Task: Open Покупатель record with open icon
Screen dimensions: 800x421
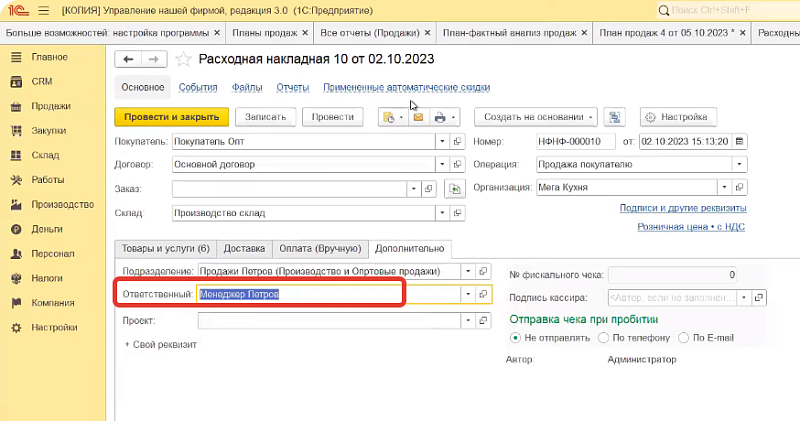Action: (458, 141)
